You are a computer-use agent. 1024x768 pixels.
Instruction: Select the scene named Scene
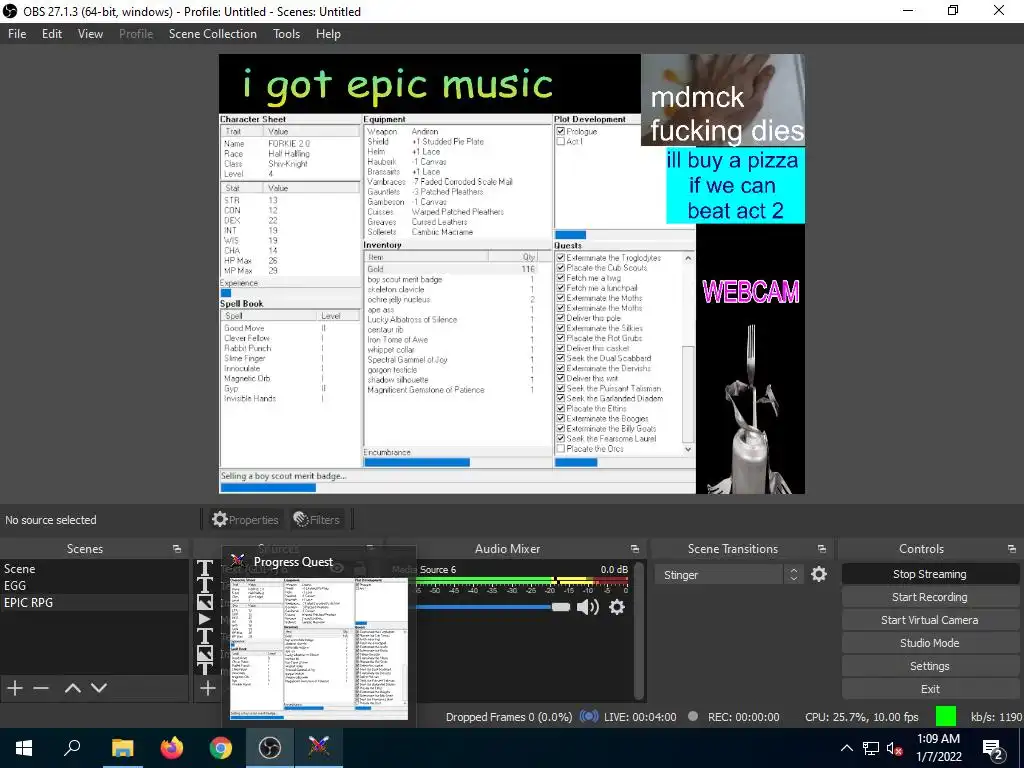(x=94, y=569)
